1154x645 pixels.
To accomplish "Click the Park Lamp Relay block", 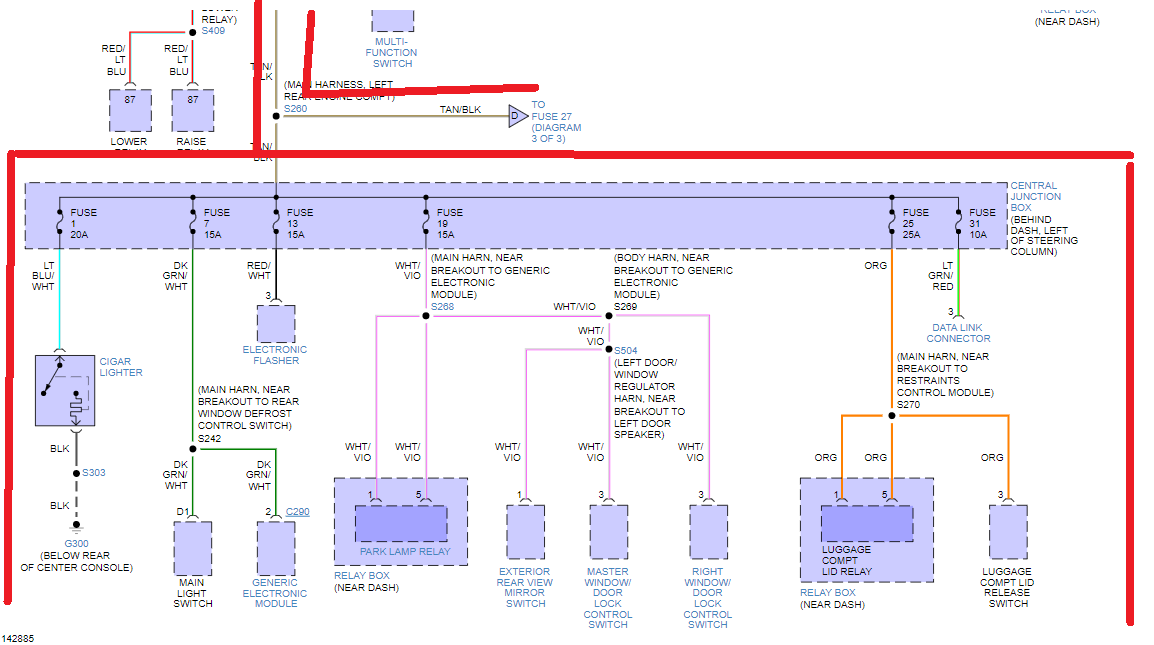I will (x=401, y=523).
